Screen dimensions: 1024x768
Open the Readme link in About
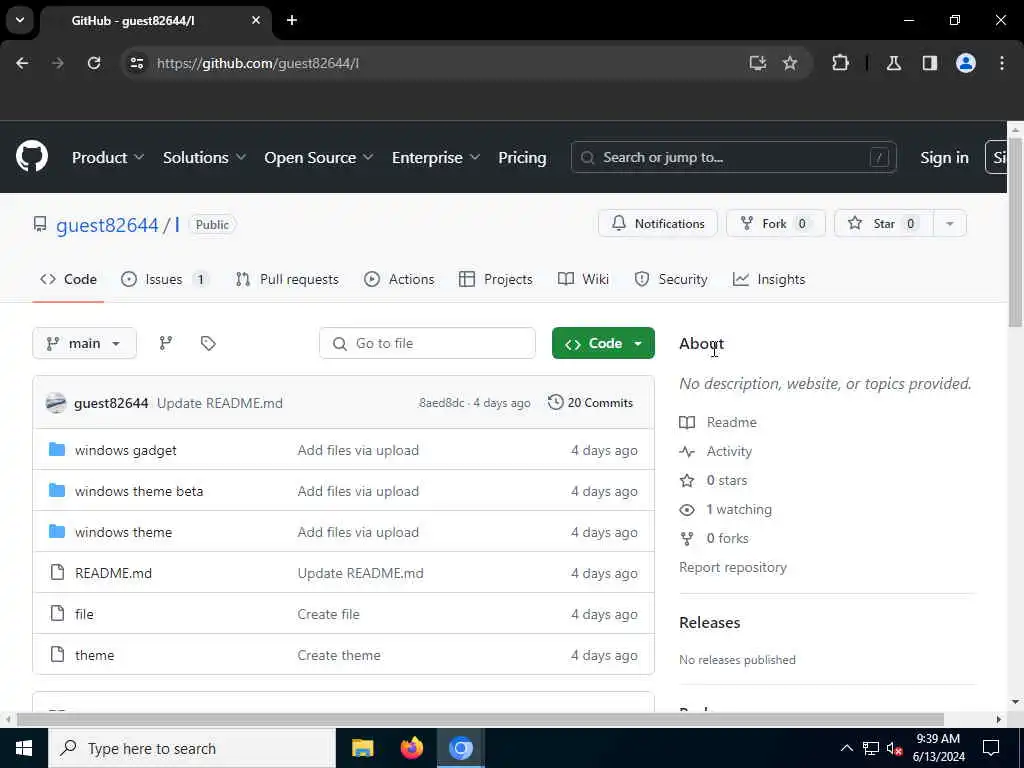click(x=731, y=422)
